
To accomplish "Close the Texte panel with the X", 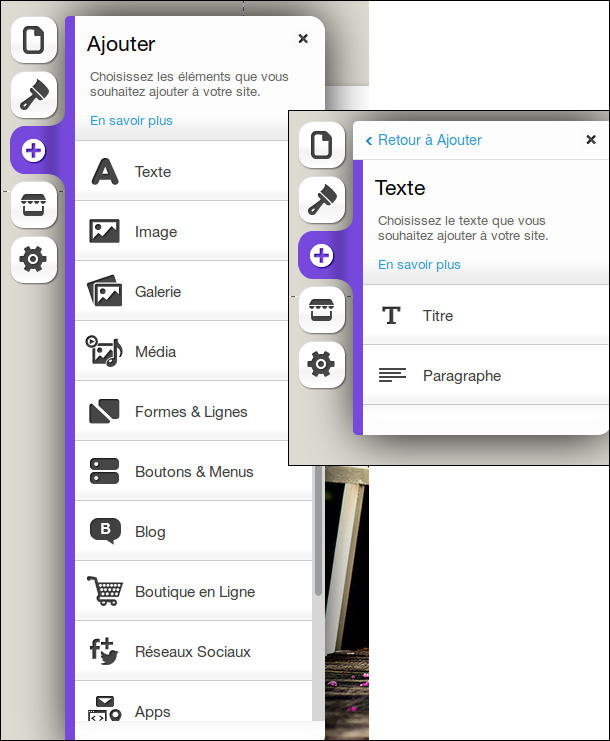I will click(x=590, y=140).
